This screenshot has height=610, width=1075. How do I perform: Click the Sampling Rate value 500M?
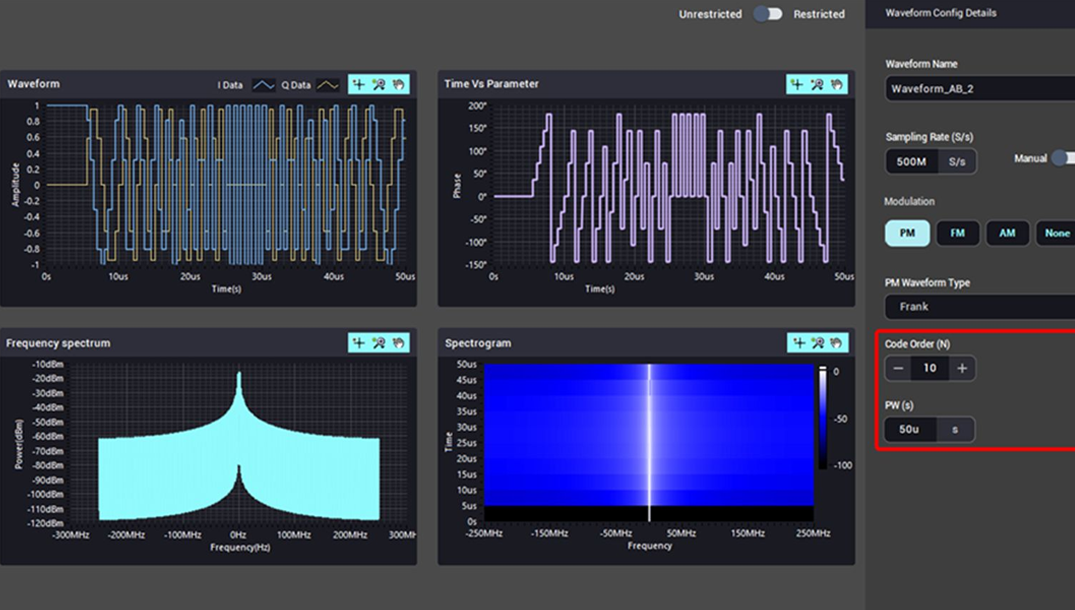pyautogui.click(x=912, y=162)
